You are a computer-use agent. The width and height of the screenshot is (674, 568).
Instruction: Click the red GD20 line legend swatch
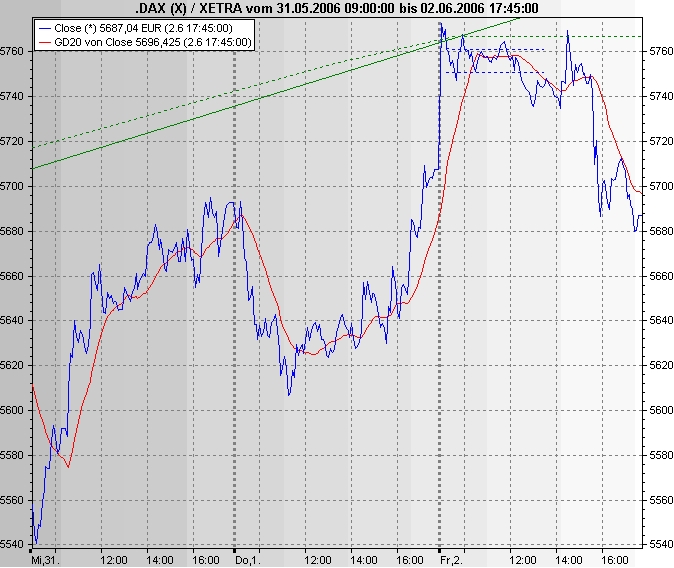(x=45, y=43)
